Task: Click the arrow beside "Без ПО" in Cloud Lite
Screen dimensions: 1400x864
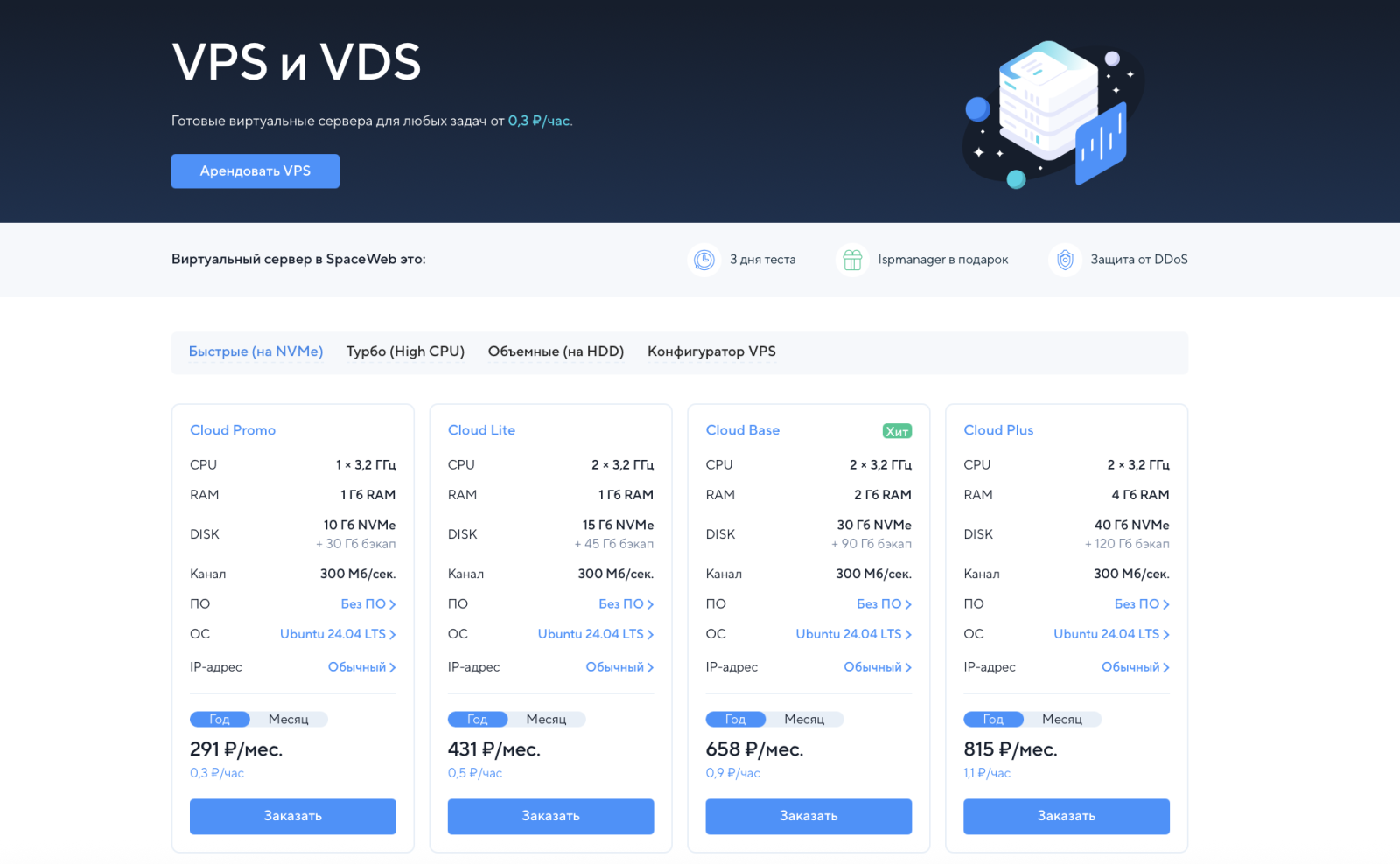Action: tap(650, 605)
